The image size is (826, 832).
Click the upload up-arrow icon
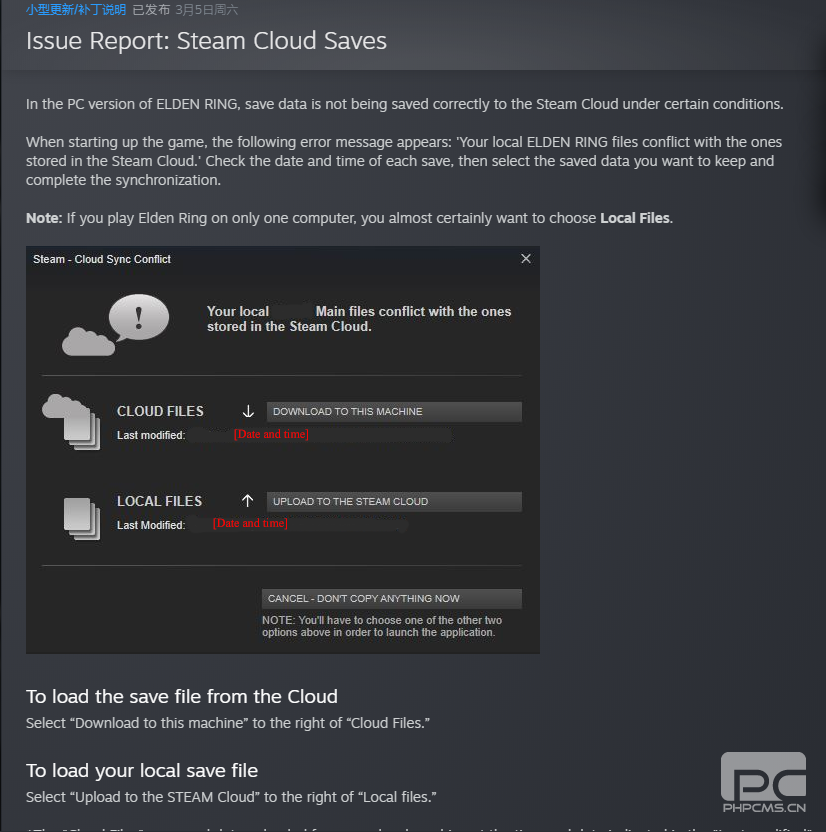(x=248, y=501)
